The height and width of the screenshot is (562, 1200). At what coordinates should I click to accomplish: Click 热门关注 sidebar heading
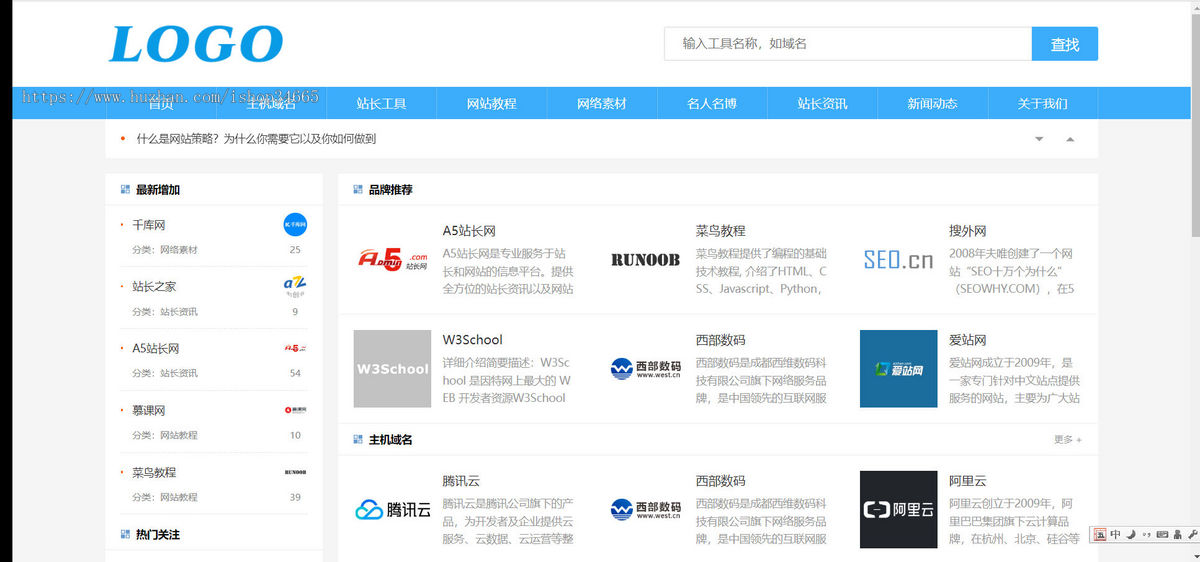(x=158, y=534)
